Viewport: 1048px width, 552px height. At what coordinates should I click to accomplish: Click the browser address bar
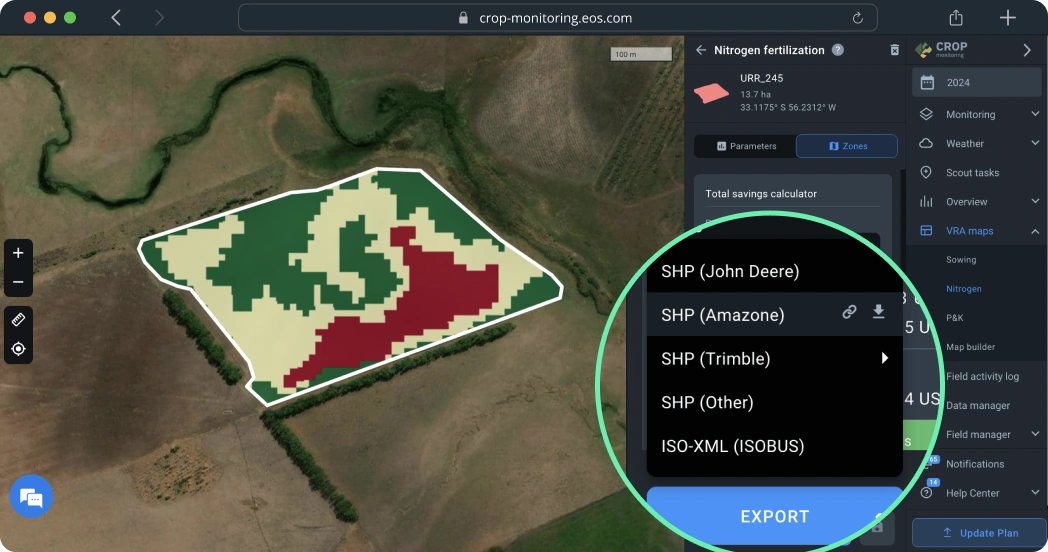557,18
